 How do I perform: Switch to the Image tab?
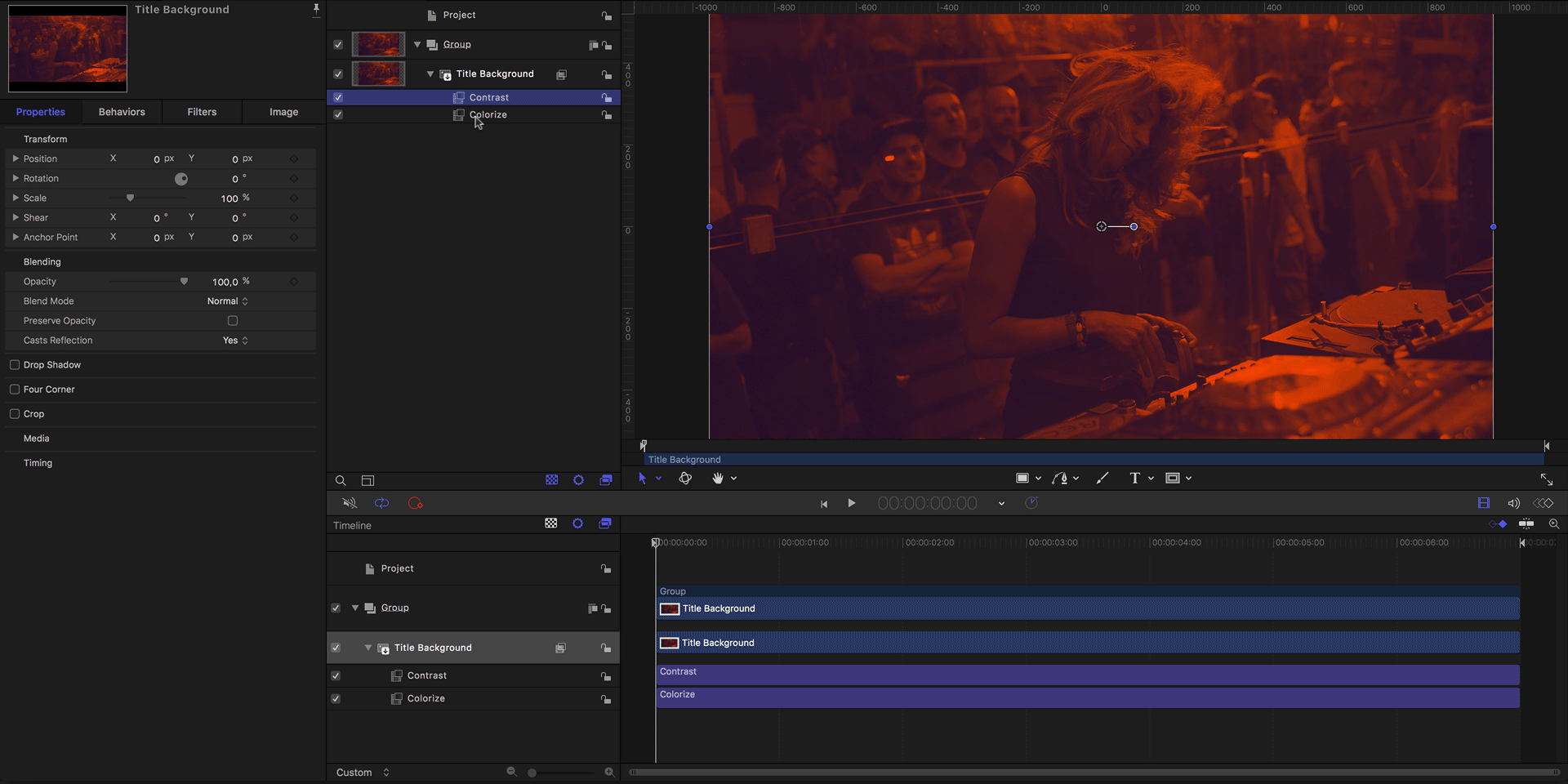(283, 112)
